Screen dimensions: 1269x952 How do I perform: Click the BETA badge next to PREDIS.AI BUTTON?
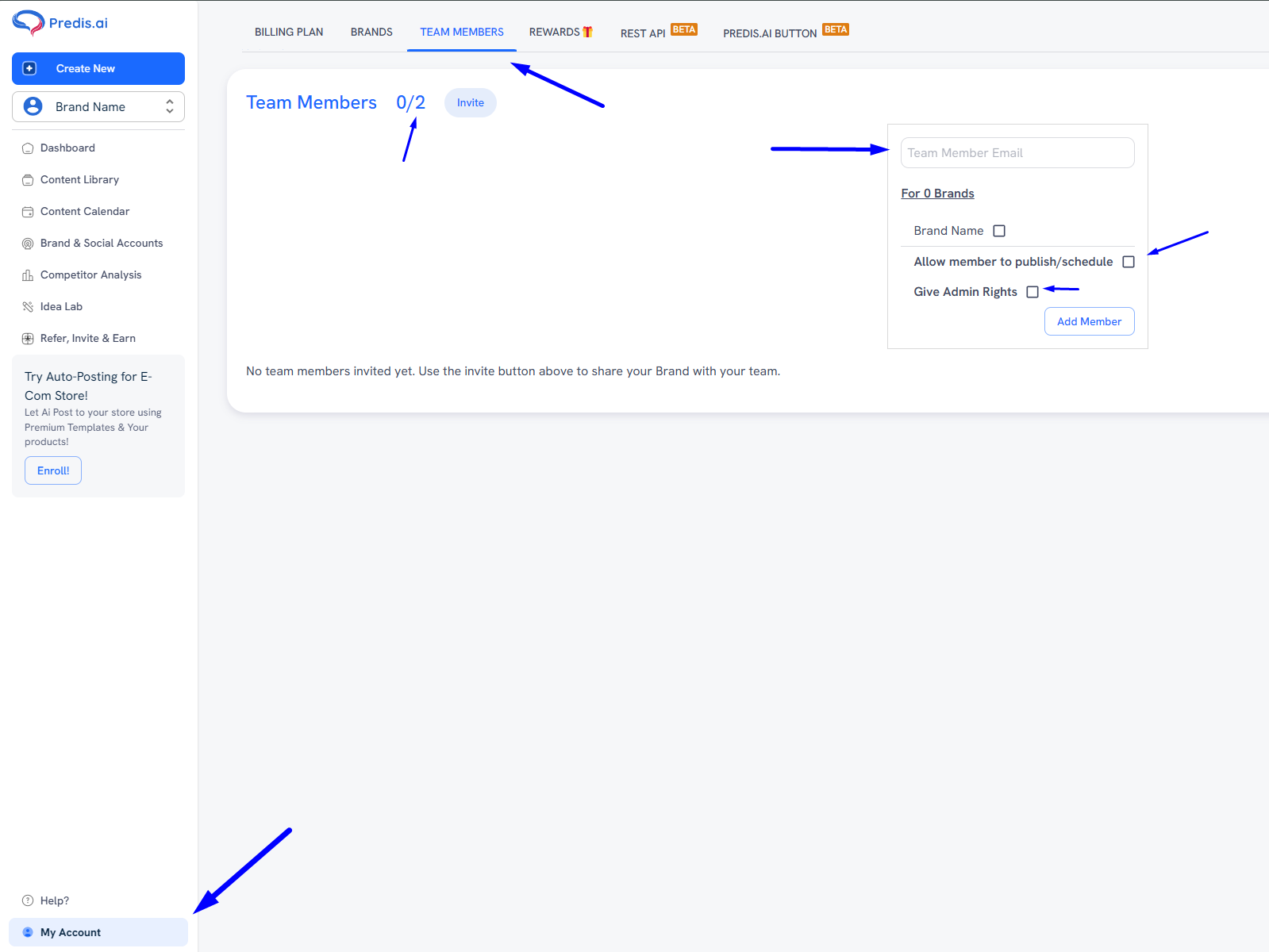click(836, 29)
